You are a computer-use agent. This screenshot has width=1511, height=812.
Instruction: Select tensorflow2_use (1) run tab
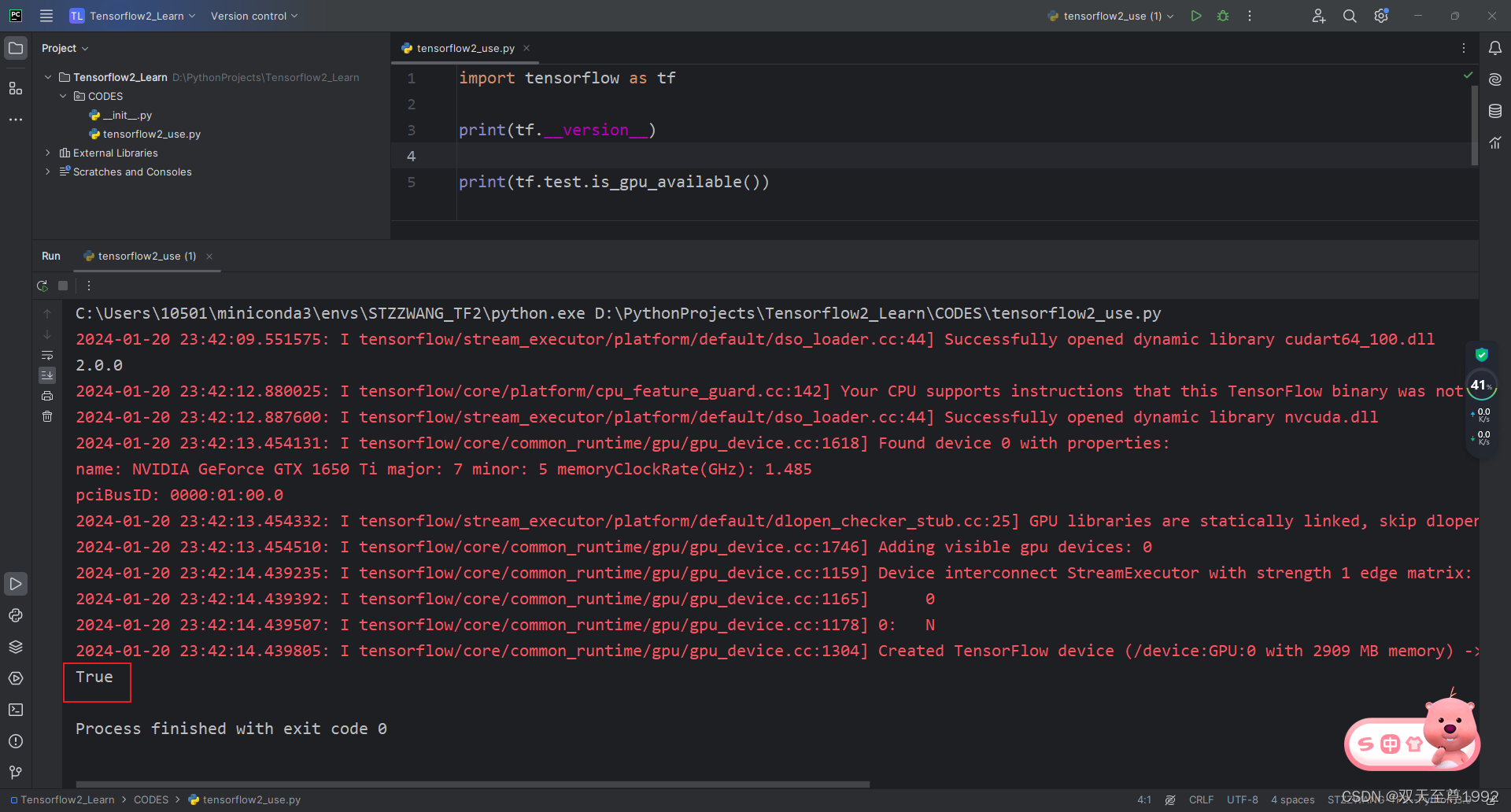(x=140, y=256)
